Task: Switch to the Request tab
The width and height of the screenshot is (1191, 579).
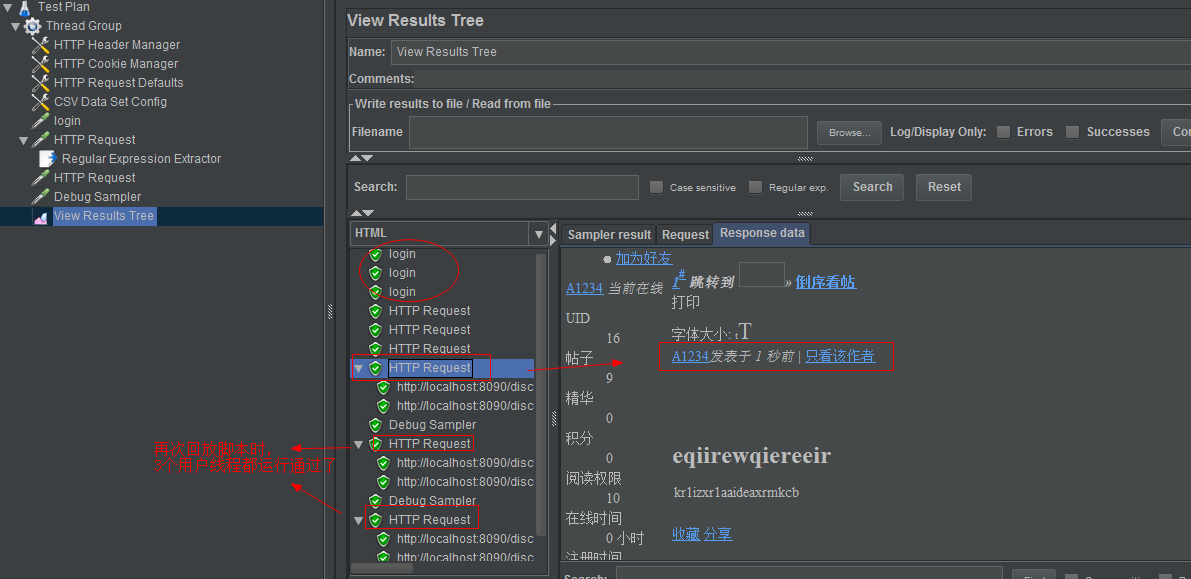Action: click(x=685, y=235)
